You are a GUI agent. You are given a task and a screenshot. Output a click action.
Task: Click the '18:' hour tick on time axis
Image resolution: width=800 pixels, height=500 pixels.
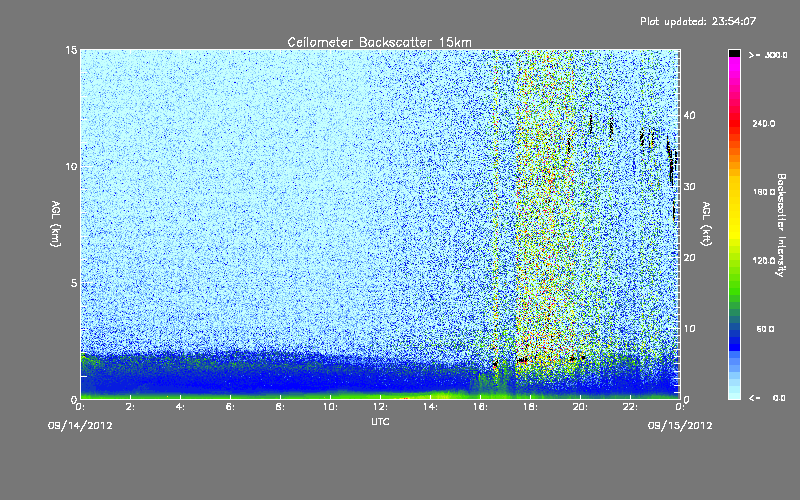tap(530, 407)
